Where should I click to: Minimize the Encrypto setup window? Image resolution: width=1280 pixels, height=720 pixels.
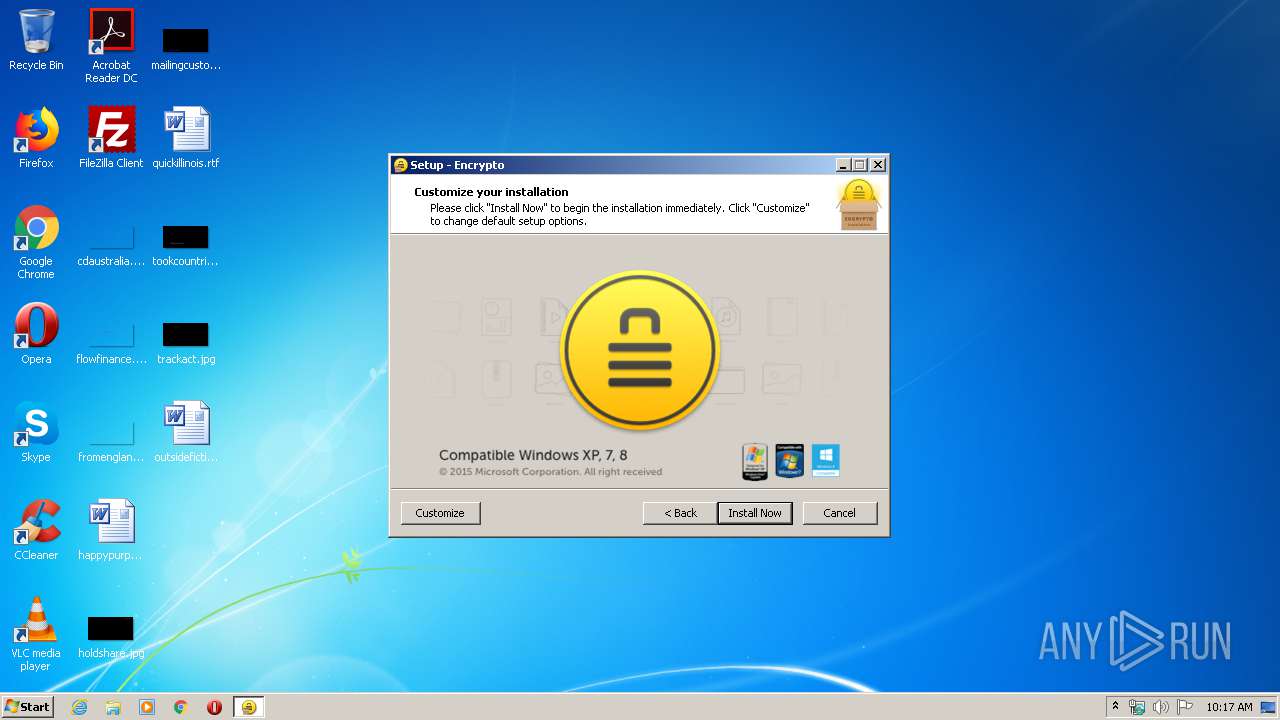pos(843,165)
